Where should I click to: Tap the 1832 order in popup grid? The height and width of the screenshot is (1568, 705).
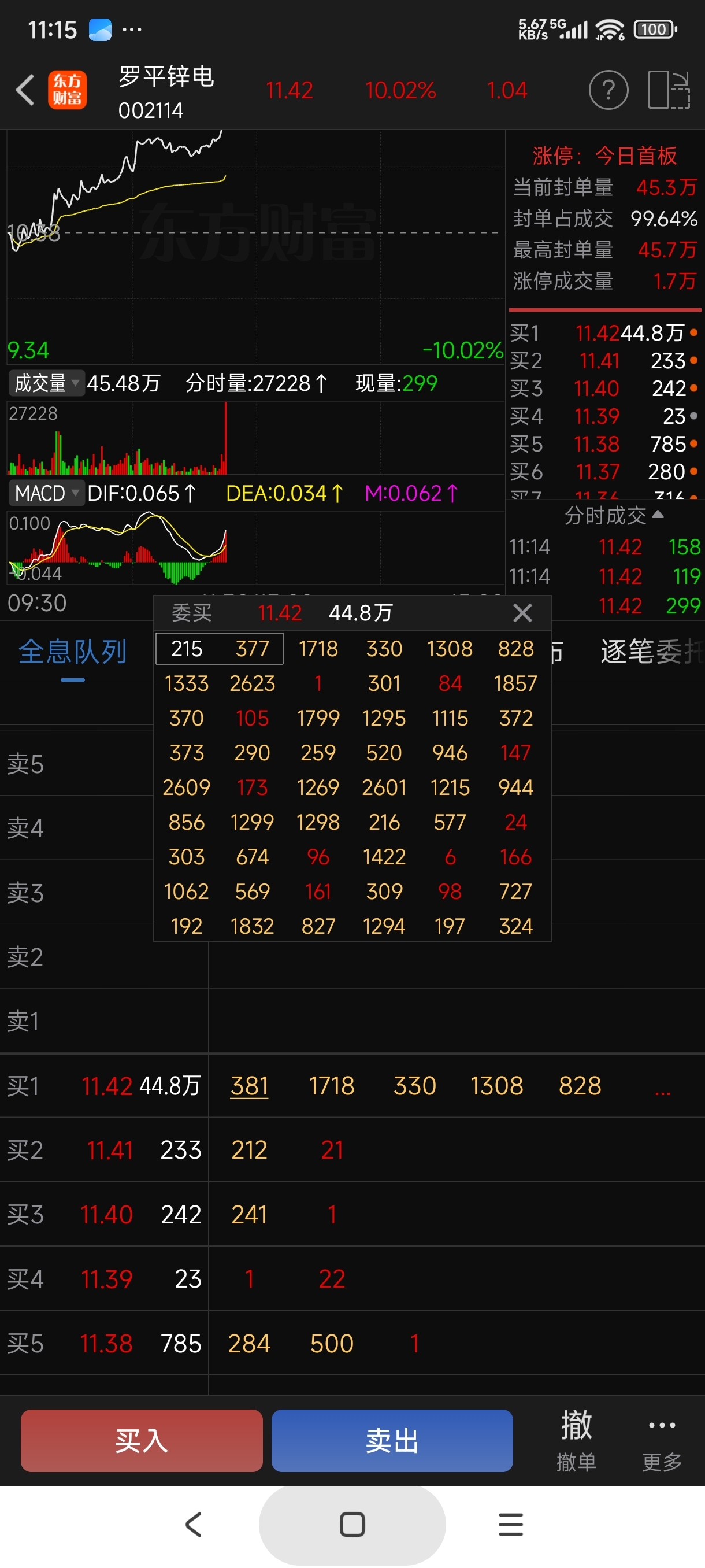(253, 926)
